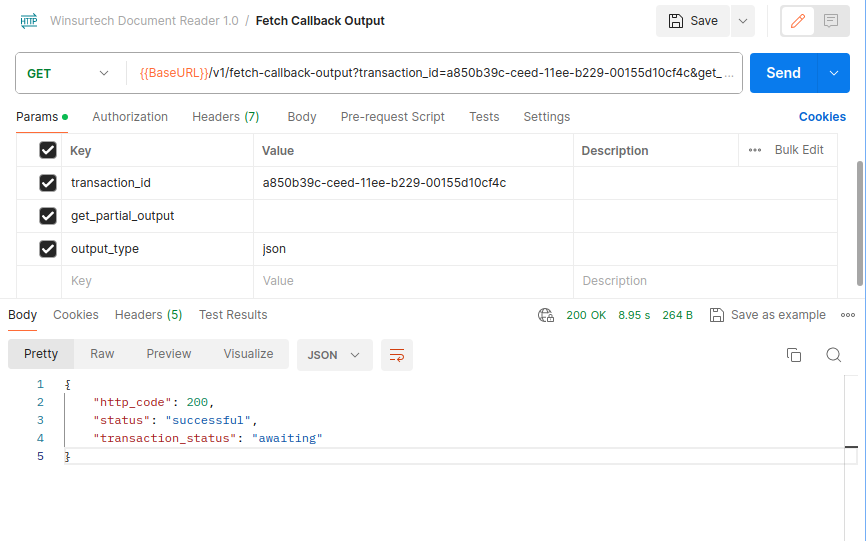Click the Send button

pyautogui.click(x=784, y=73)
